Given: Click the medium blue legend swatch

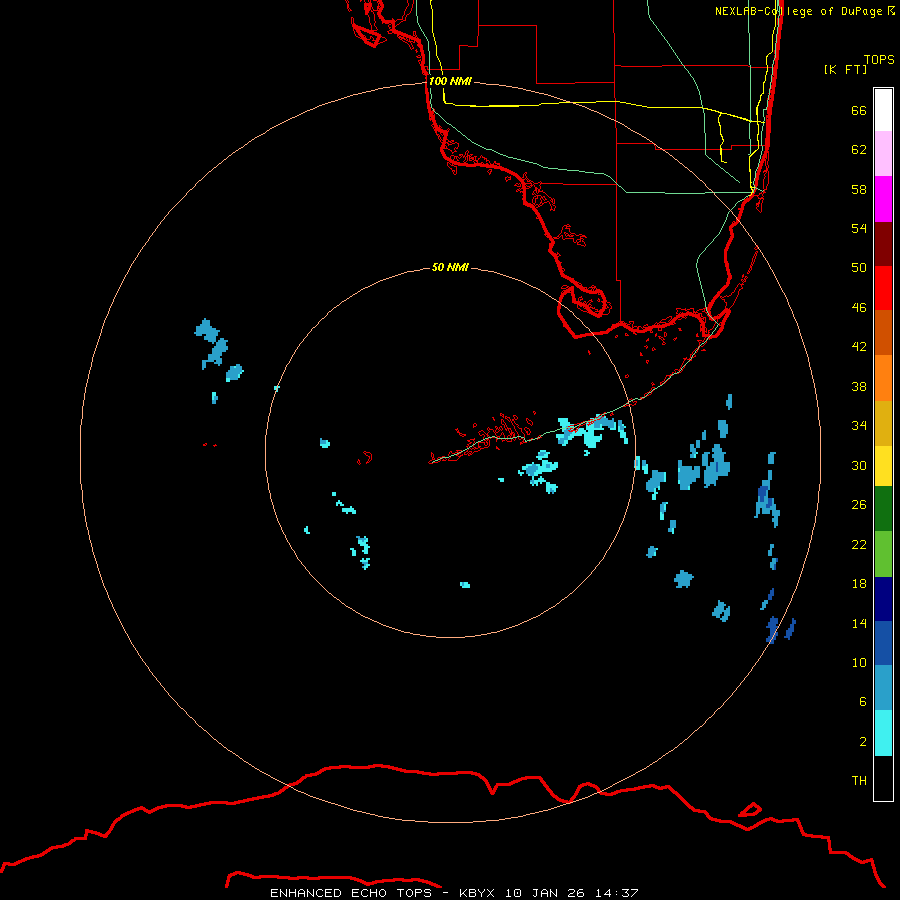Looking at the screenshot, I should click(883, 643).
